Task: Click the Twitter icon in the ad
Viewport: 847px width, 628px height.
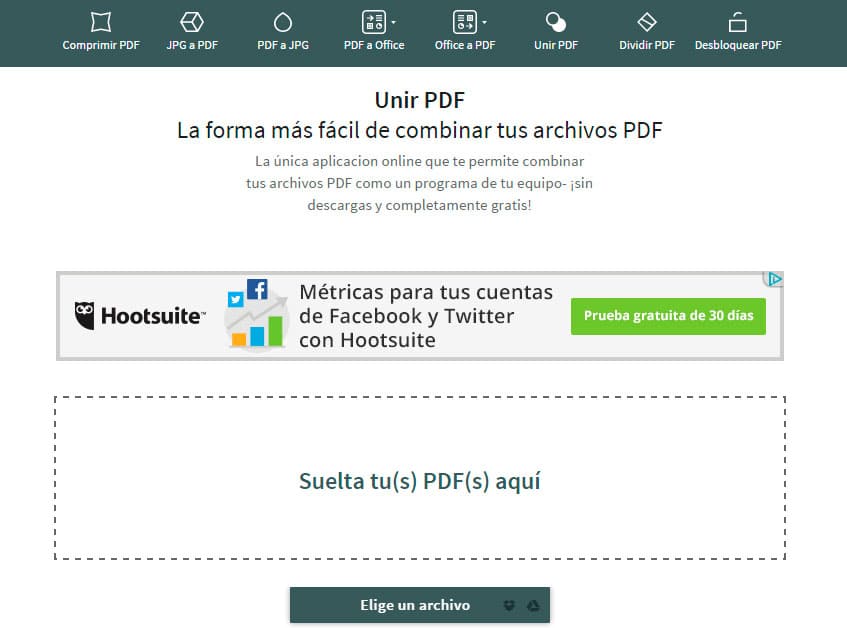Action: (x=236, y=300)
